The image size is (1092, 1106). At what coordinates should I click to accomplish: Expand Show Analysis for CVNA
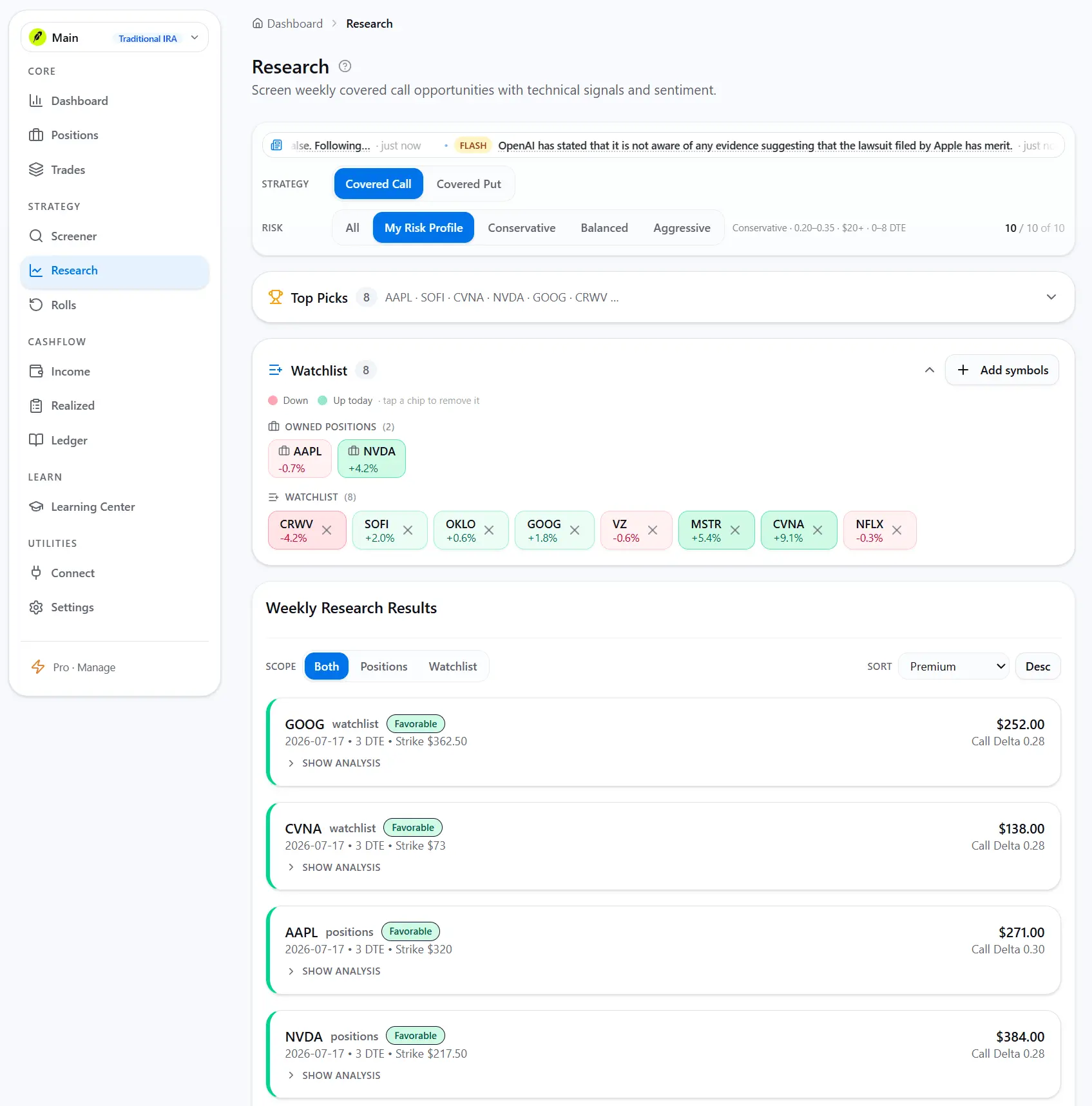click(x=334, y=867)
